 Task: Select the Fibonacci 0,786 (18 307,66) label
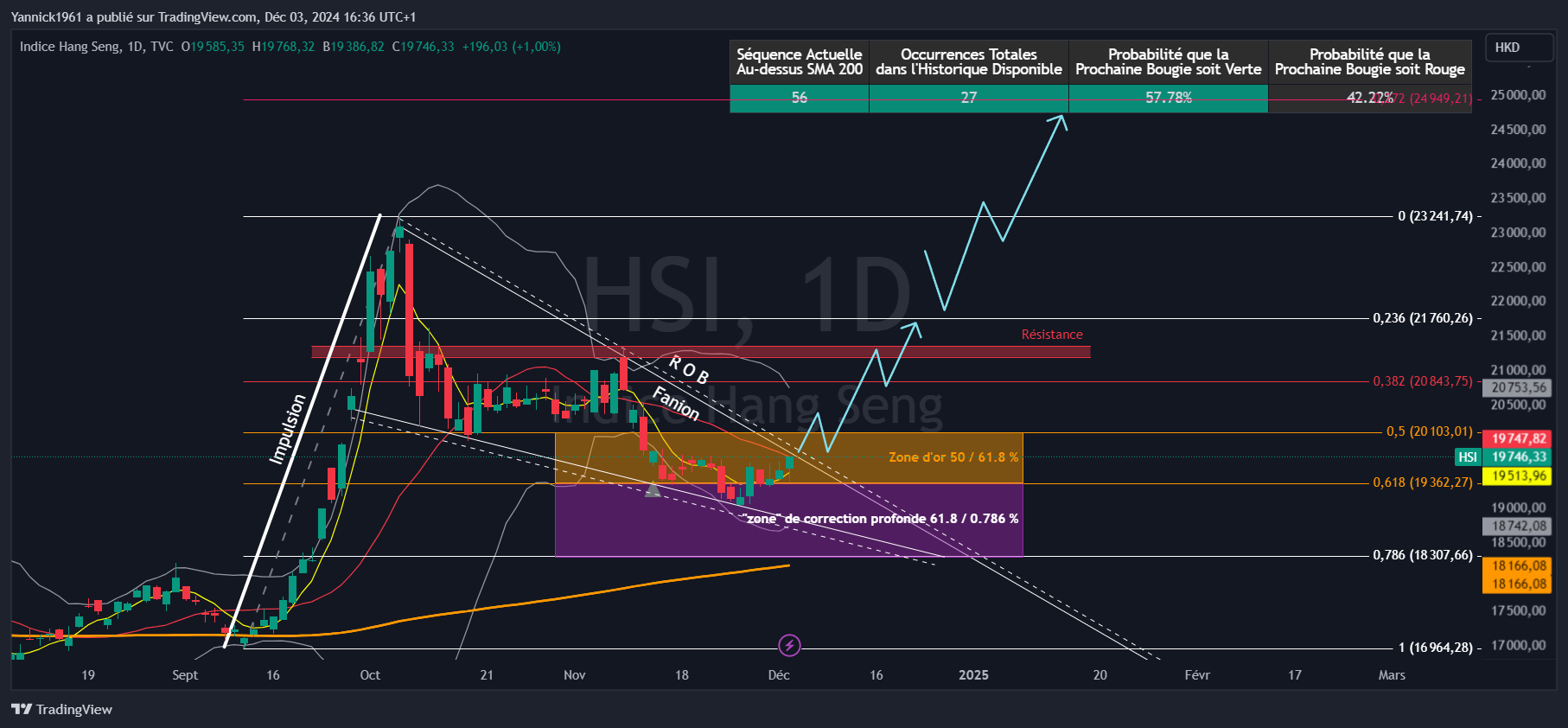(1423, 555)
